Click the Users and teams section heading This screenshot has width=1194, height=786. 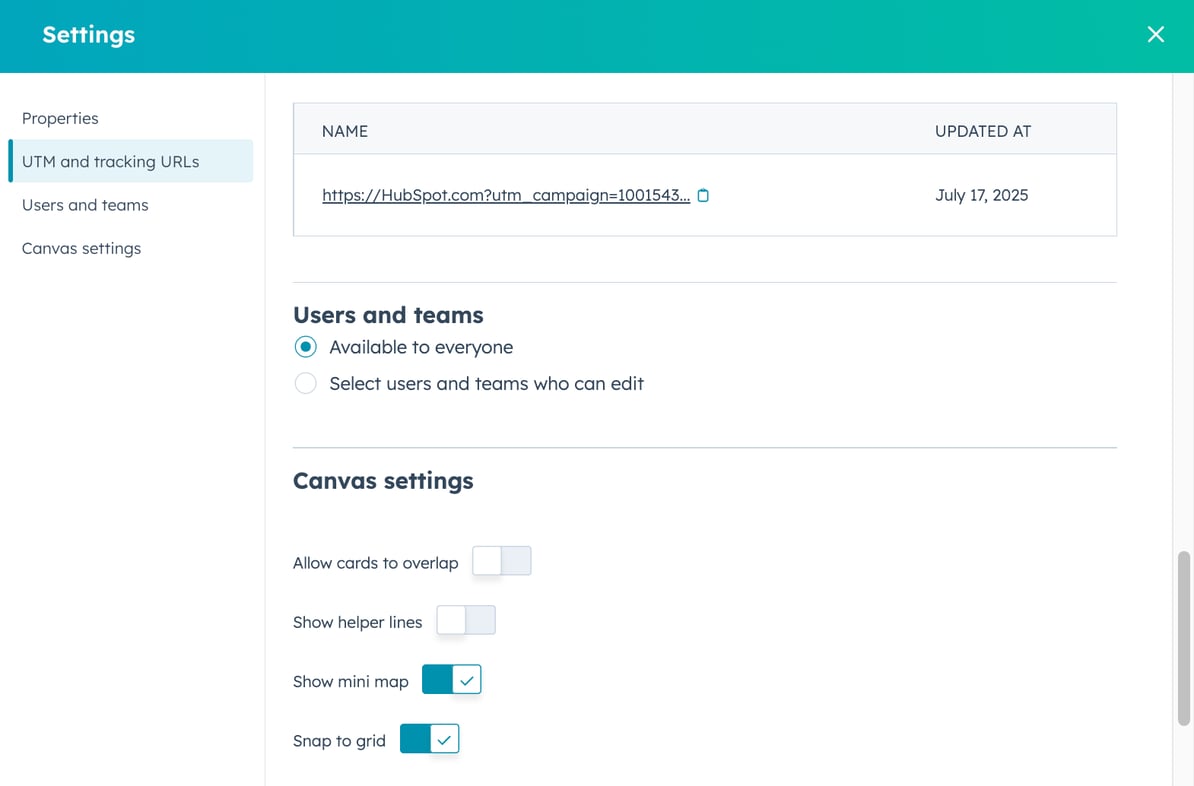[x=388, y=315]
